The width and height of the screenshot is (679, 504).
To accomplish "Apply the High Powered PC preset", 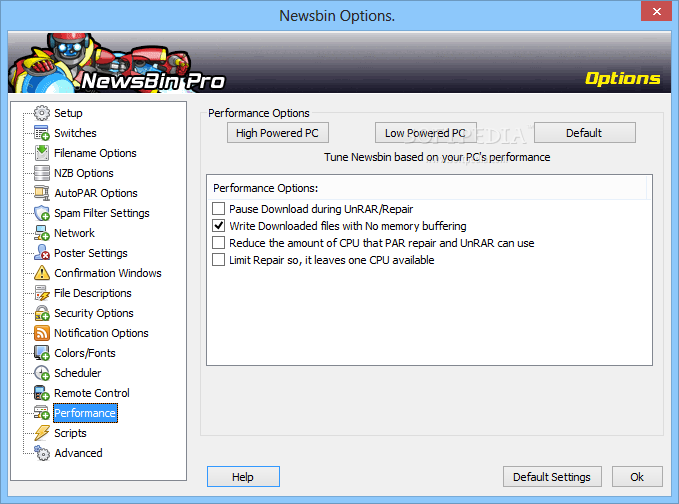I will [x=278, y=132].
